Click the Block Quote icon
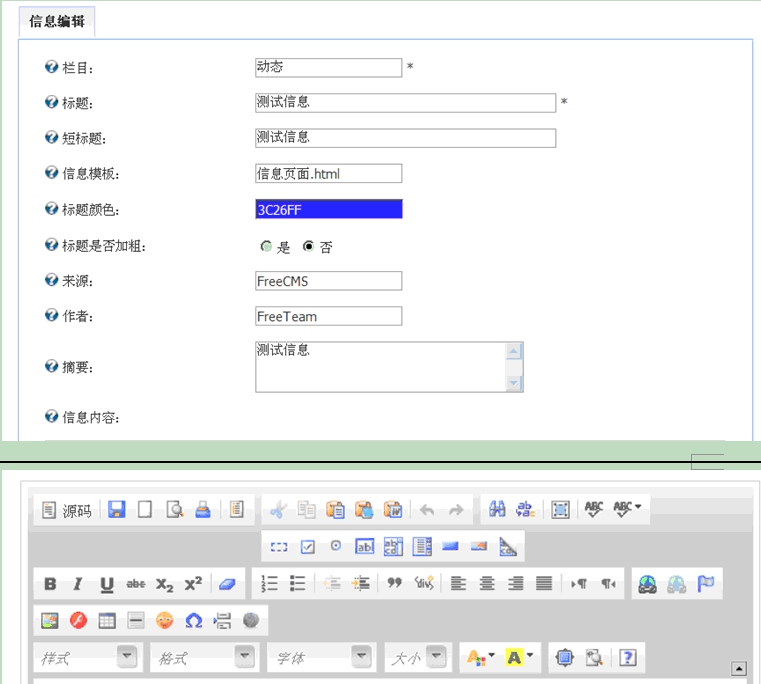761x684 pixels. click(395, 583)
